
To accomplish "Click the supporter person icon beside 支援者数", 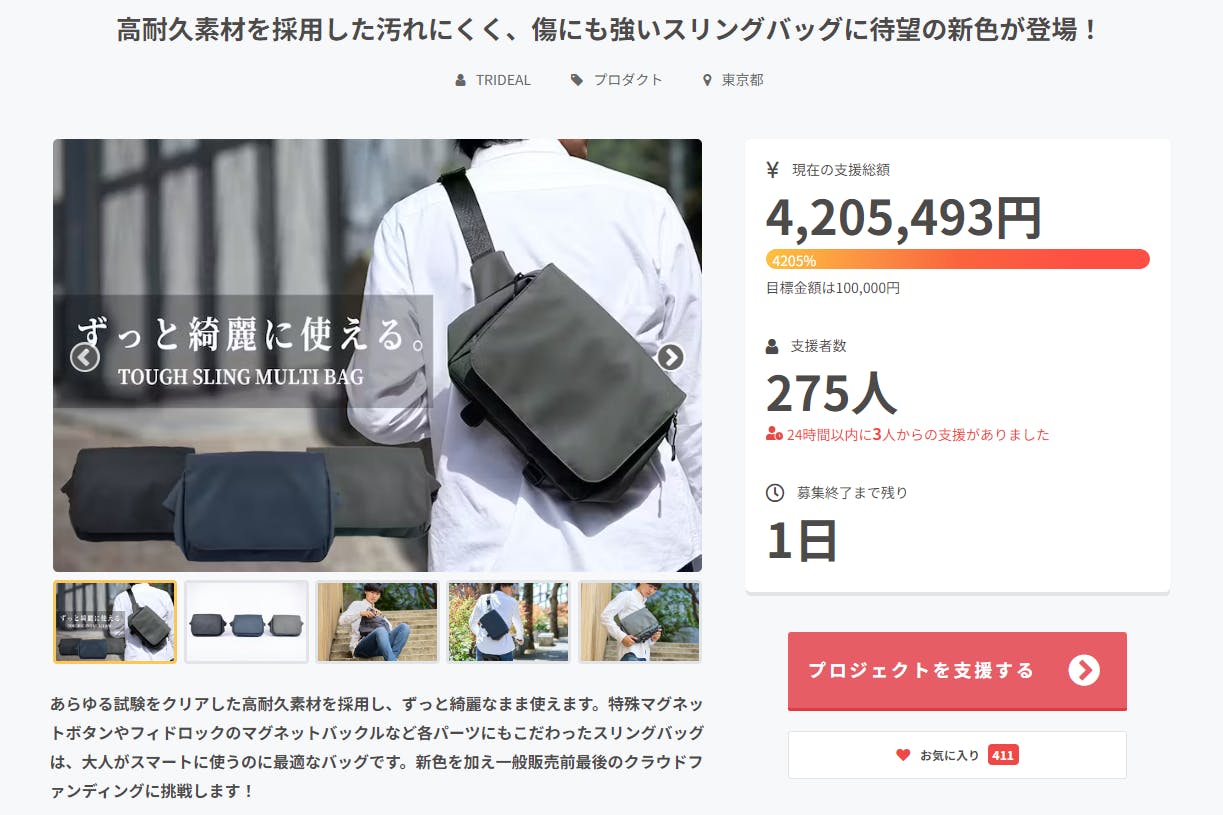I will coord(772,346).
